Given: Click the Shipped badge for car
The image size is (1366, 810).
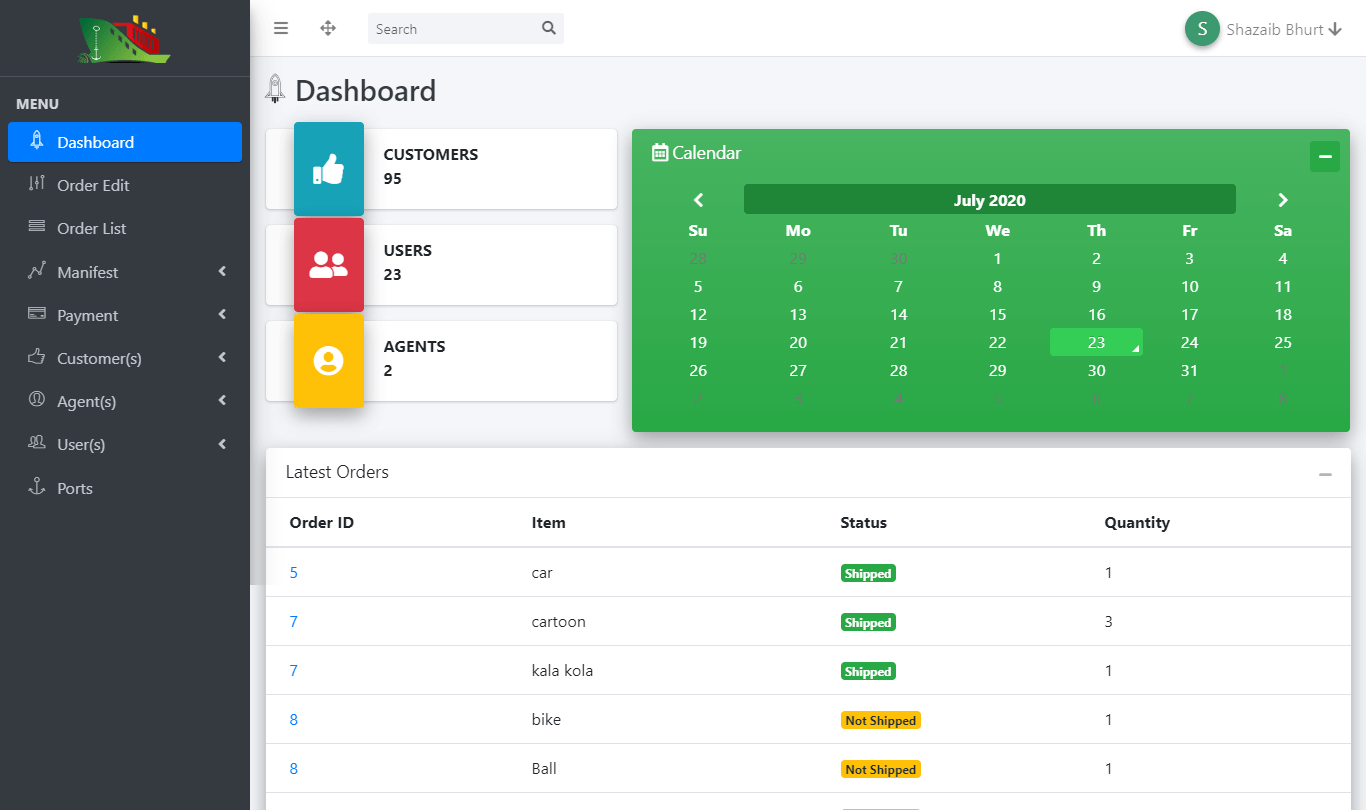Looking at the screenshot, I should pyautogui.click(x=868, y=574).
